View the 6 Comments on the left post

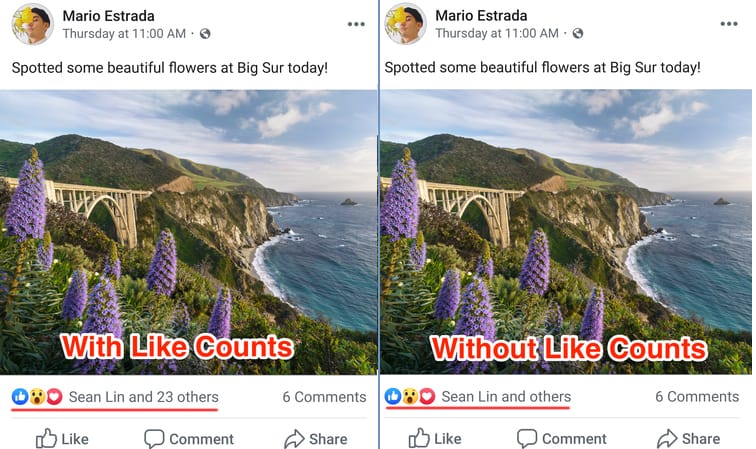[324, 397]
